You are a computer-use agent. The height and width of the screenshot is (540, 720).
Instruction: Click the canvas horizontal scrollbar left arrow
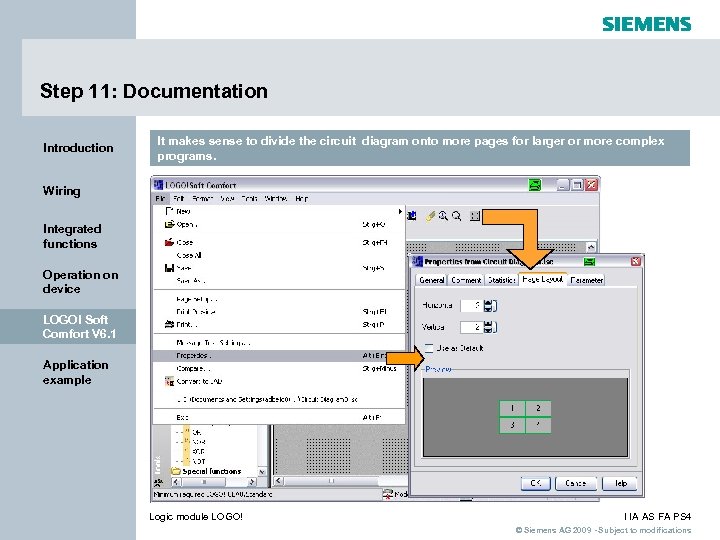pos(278,481)
